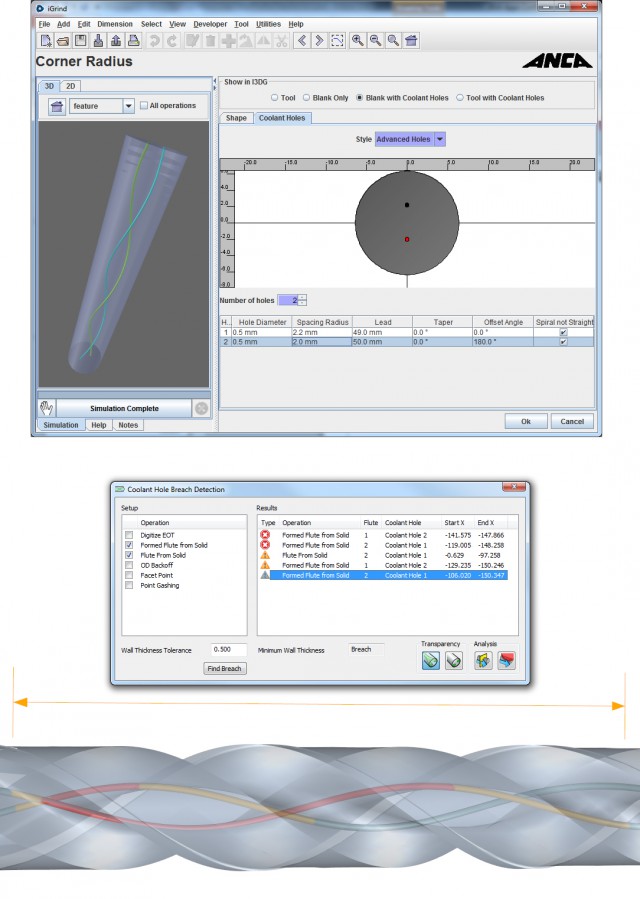Click the black coolant hole dot in the diagram
The width and height of the screenshot is (640, 899).
tap(407, 205)
